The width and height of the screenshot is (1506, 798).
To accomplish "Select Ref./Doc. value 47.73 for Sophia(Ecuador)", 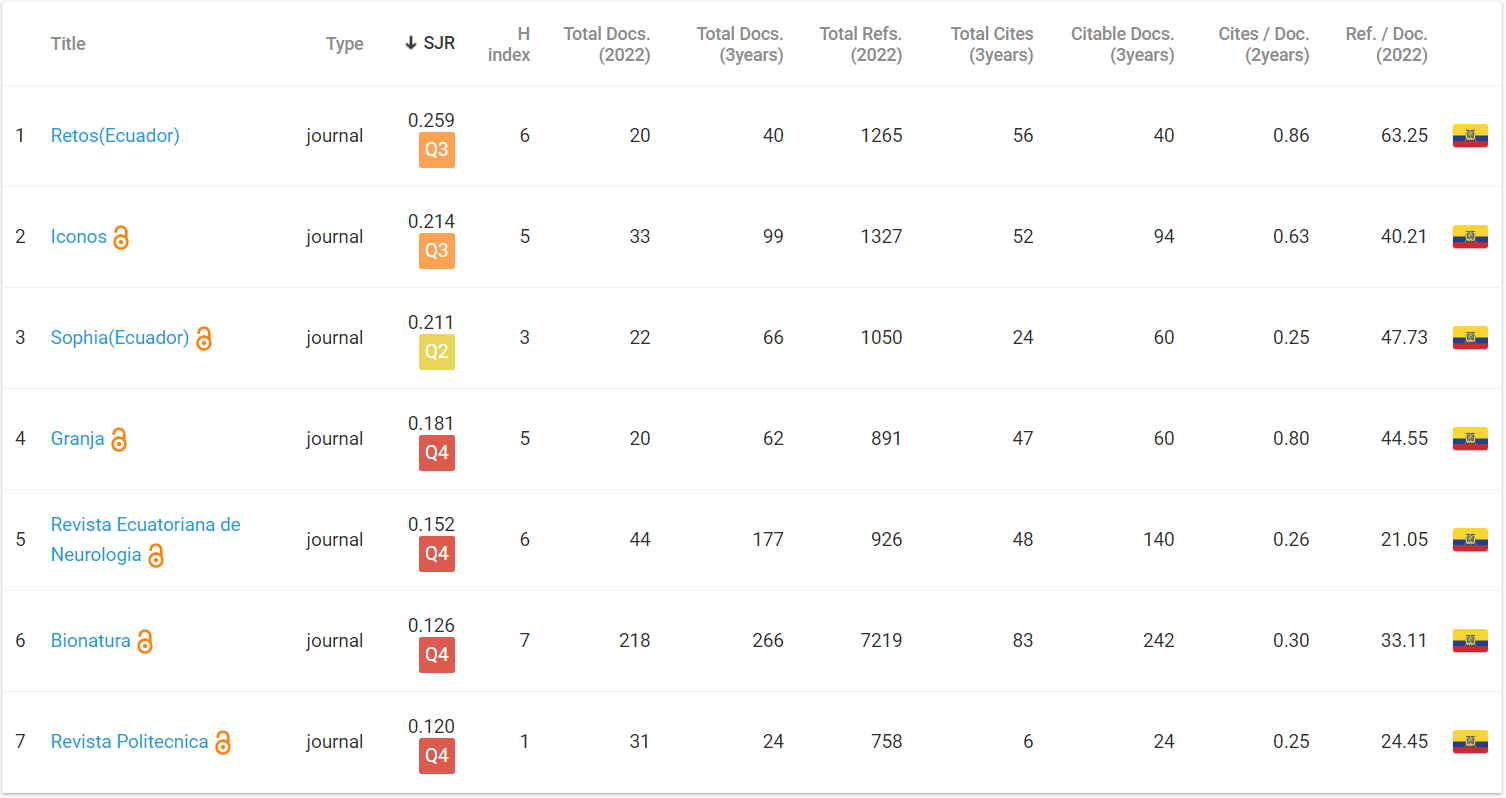I will click(x=1405, y=338).
